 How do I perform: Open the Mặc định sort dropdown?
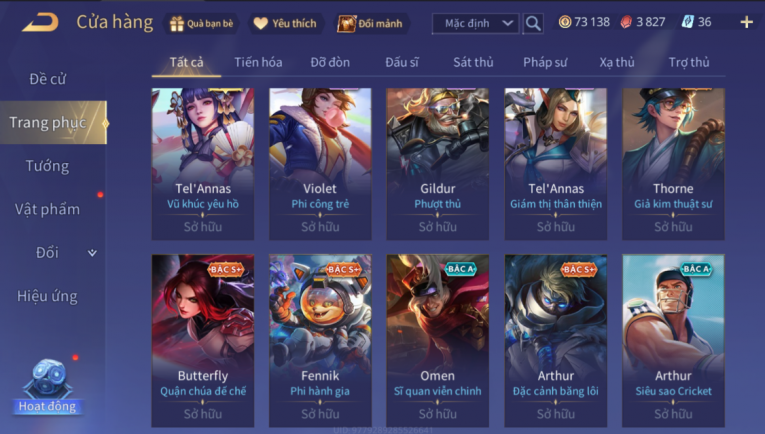point(476,23)
